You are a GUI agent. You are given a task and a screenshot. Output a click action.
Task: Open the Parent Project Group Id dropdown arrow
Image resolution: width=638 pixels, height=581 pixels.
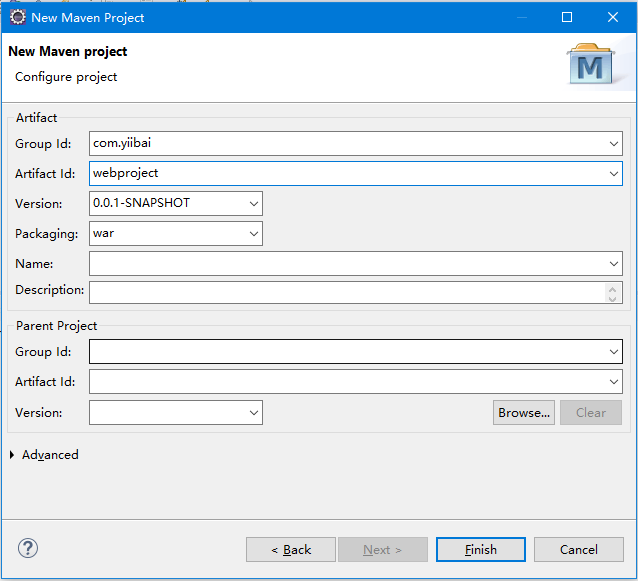[614, 352]
